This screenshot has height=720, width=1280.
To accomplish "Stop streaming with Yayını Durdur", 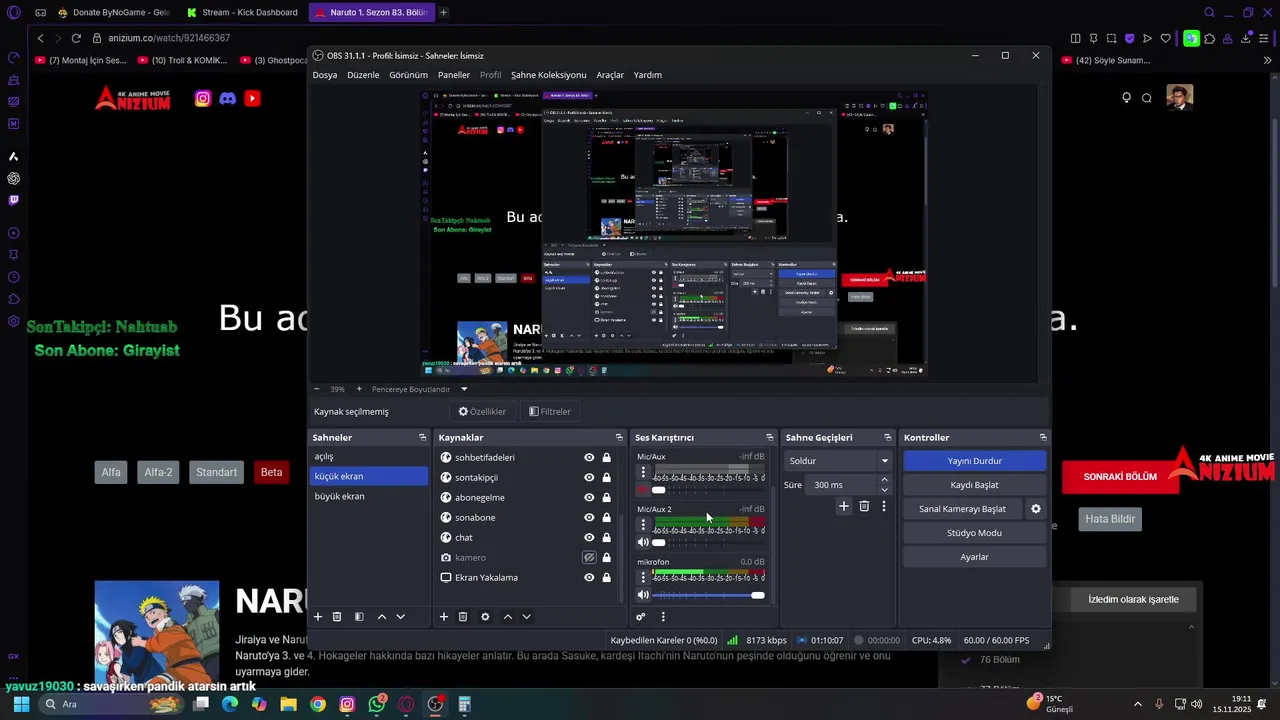I will pos(975,461).
